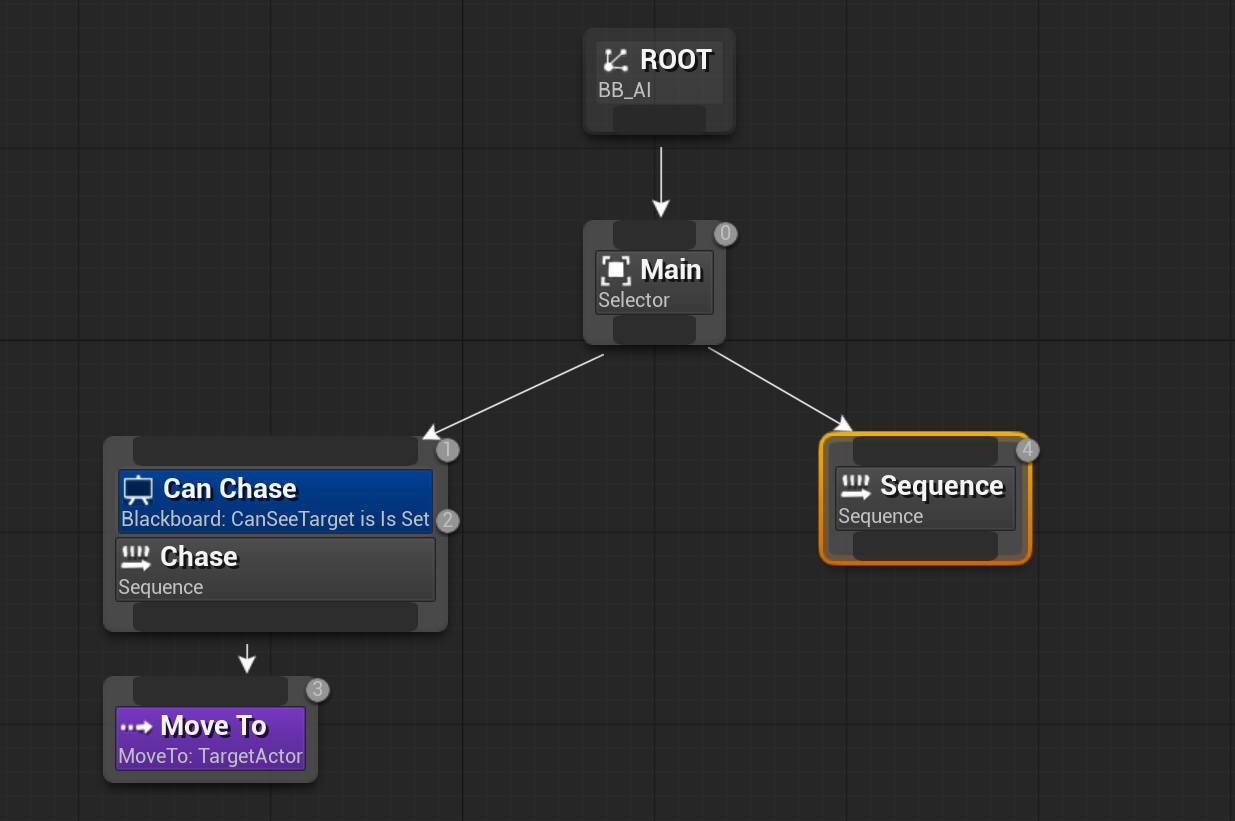Screen dimensions: 1235x821
Task: Click the Sequence subtitle of the selected node
Action: pyautogui.click(x=881, y=516)
